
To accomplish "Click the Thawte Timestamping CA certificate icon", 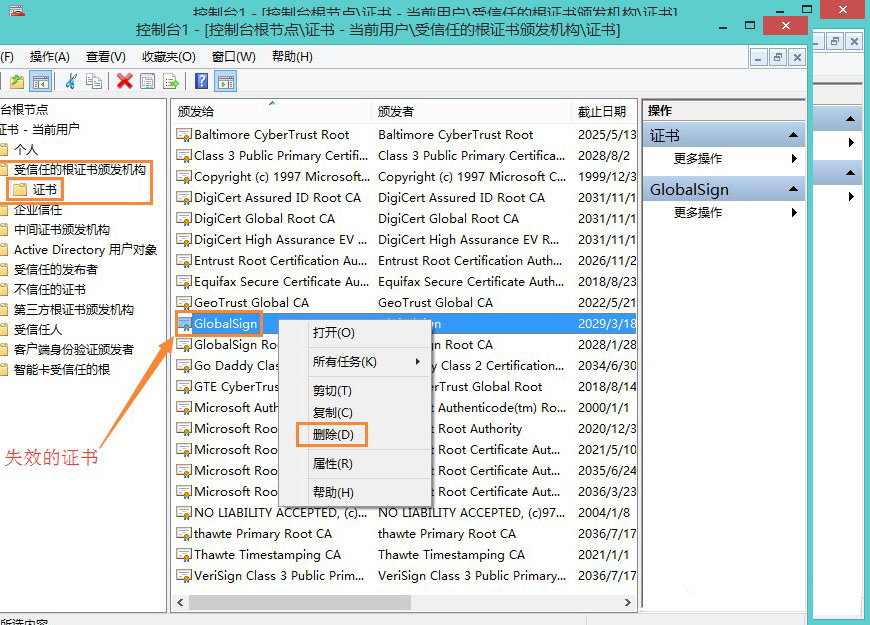I will click(x=184, y=555).
